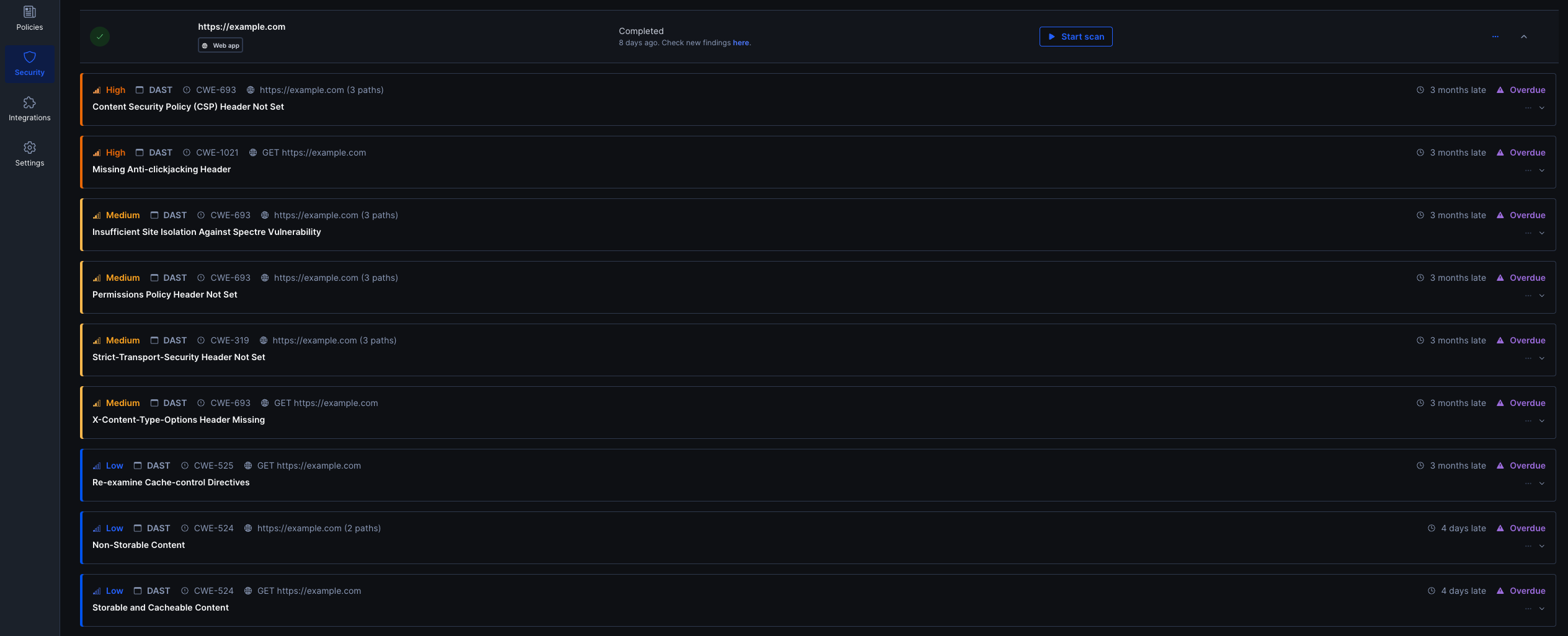Open Settings gear icon in sidebar
Viewport: 1568px width, 636px height.
pos(30,148)
